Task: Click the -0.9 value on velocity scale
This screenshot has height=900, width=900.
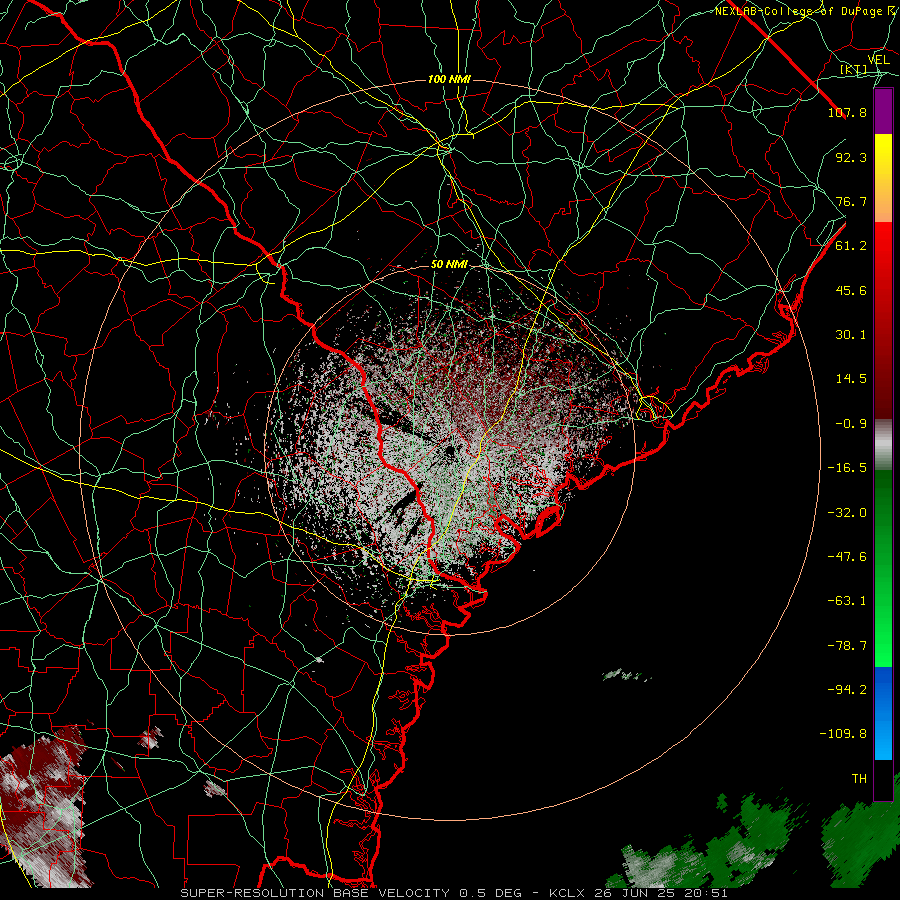Action: pyautogui.click(x=851, y=424)
